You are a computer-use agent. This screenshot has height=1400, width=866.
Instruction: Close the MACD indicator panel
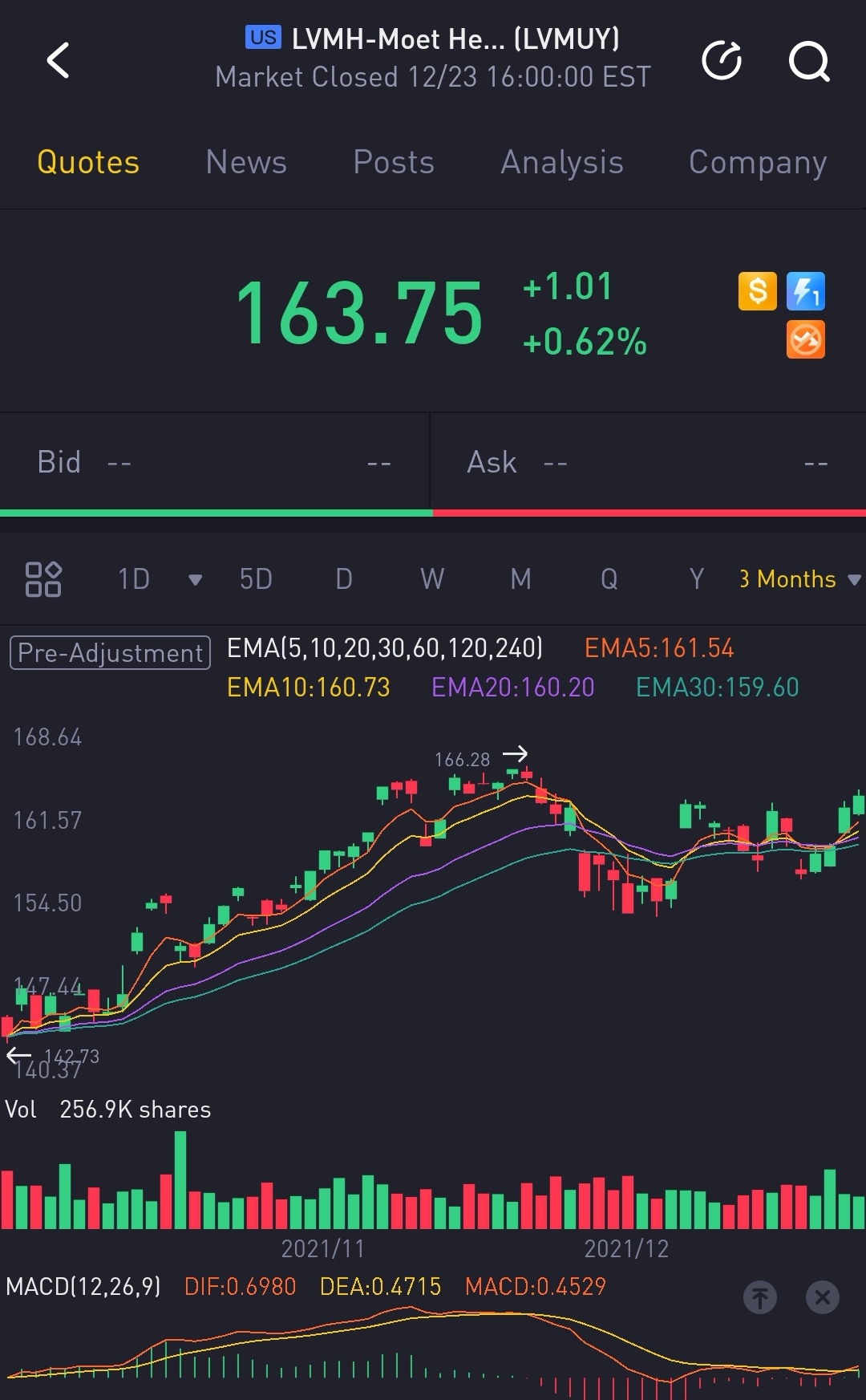[x=823, y=1297]
